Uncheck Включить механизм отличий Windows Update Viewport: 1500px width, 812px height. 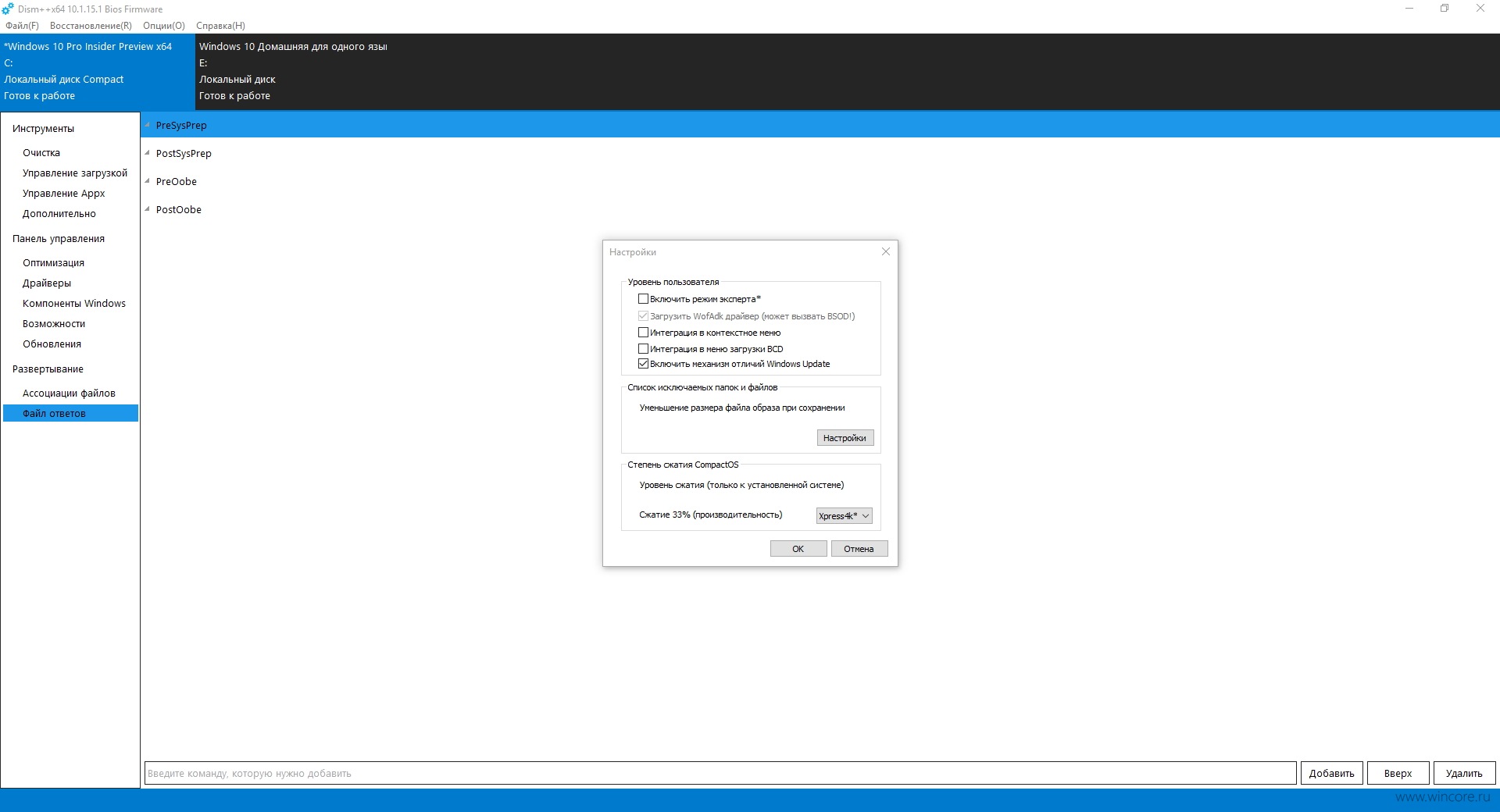[x=643, y=364]
